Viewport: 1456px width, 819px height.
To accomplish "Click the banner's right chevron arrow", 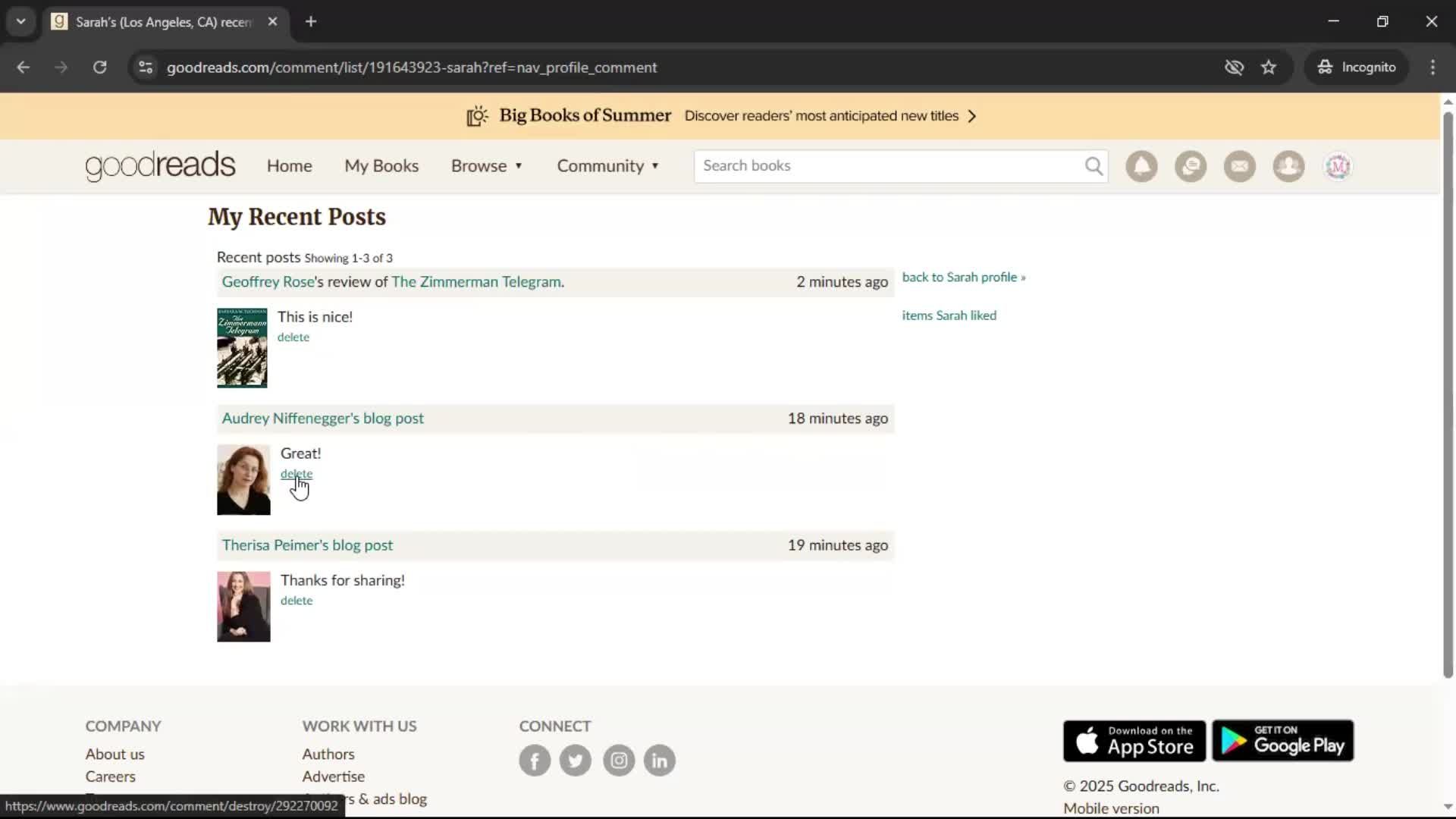I will point(972,116).
